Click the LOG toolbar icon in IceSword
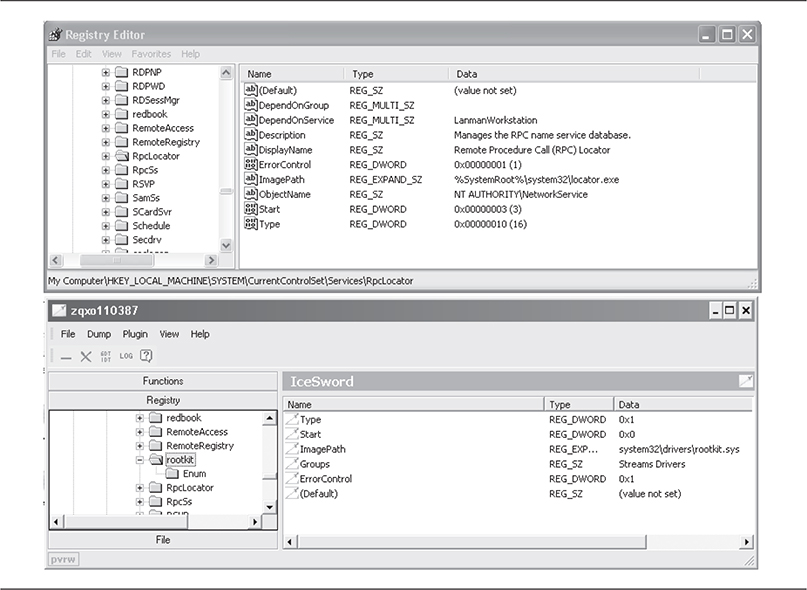This screenshot has height=590, width=807. coord(126,356)
